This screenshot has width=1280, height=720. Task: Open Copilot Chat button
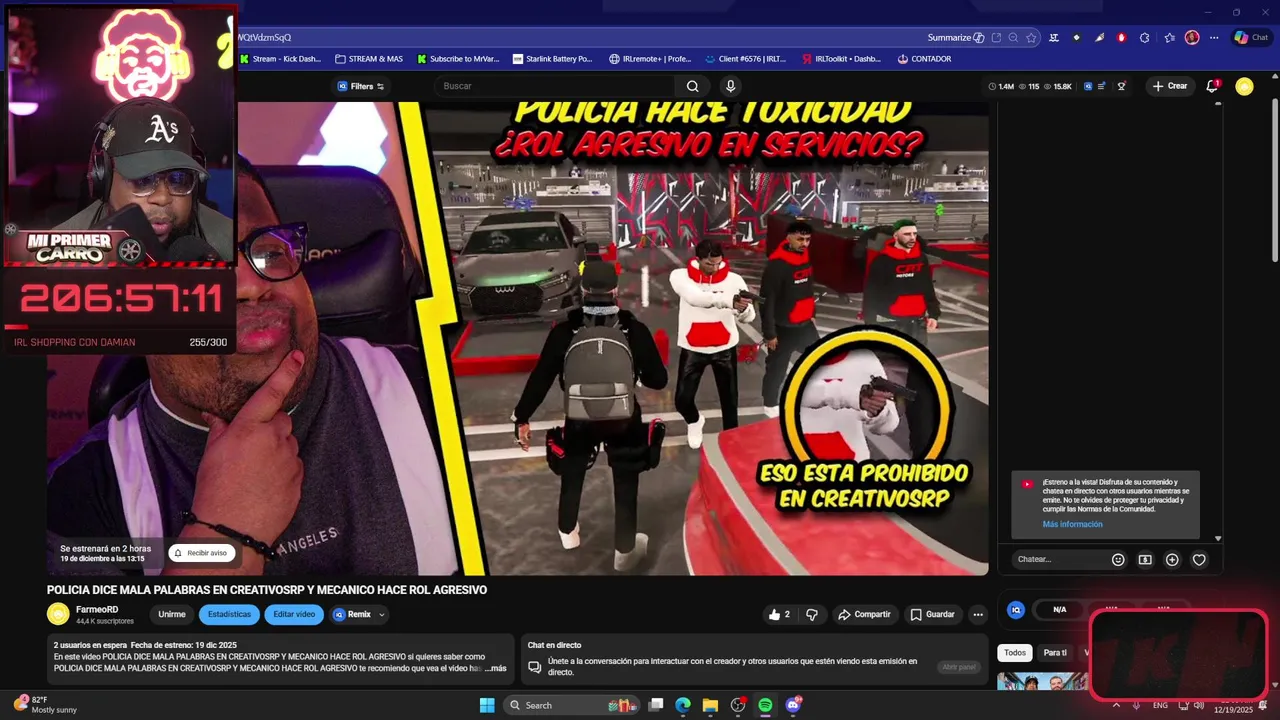click(x=1251, y=38)
